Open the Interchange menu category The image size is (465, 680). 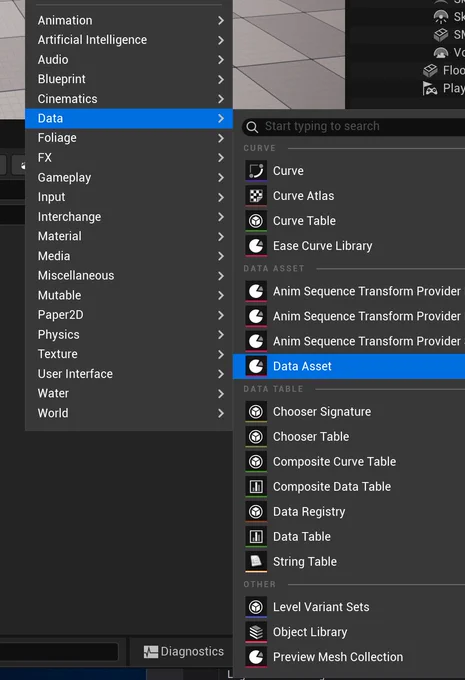point(129,216)
